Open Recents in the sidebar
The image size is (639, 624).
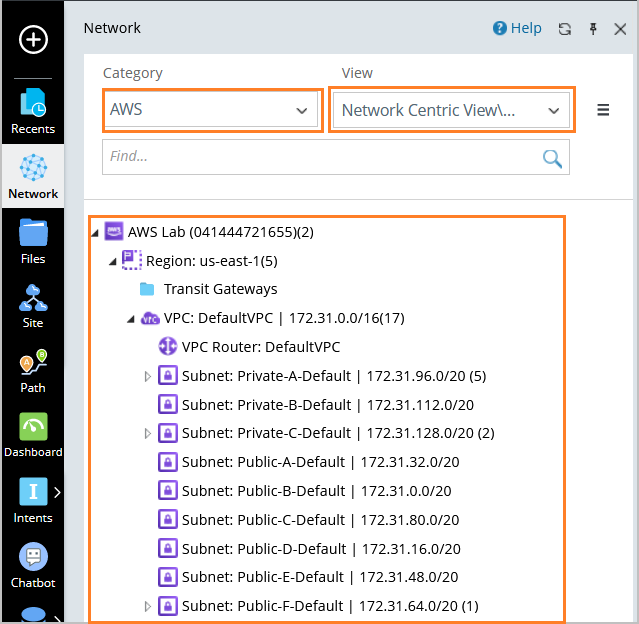(33, 111)
